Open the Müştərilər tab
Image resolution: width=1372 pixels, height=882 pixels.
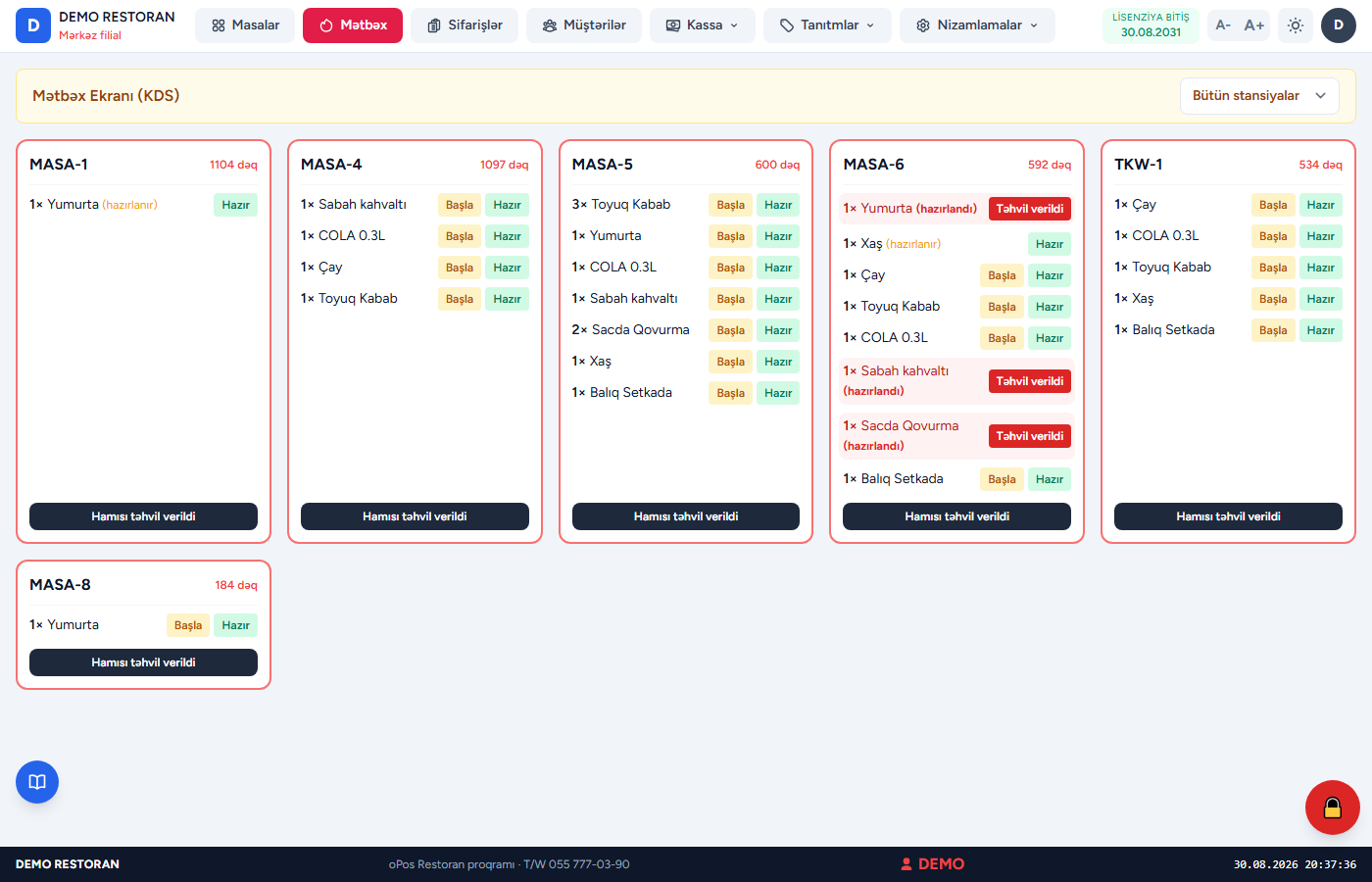tap(584, 25)
